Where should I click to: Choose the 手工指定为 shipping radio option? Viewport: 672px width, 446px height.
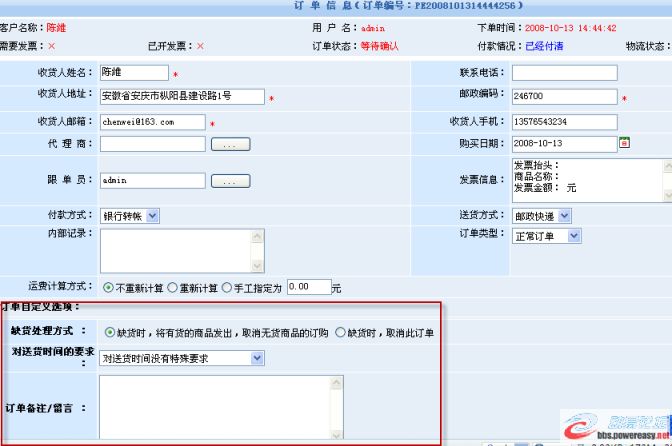pyautogui.click(x=227, y=287)
